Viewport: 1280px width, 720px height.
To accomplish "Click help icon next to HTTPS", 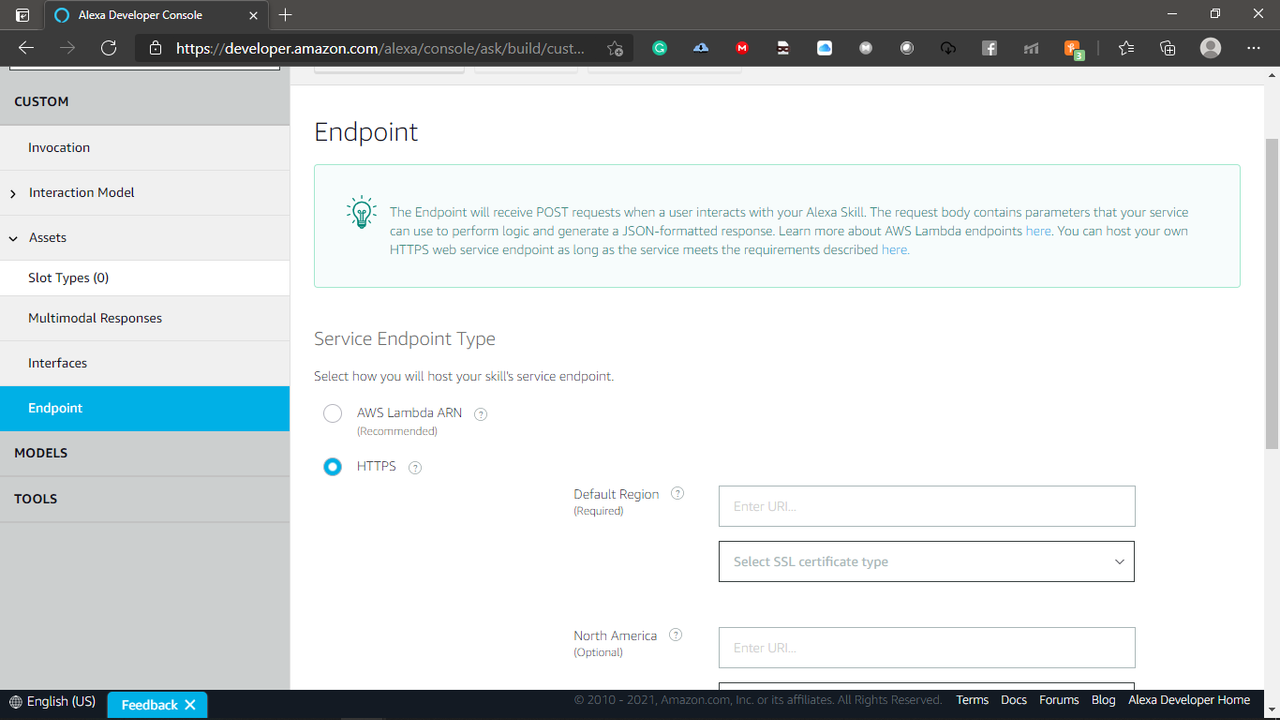I will 415,468.
